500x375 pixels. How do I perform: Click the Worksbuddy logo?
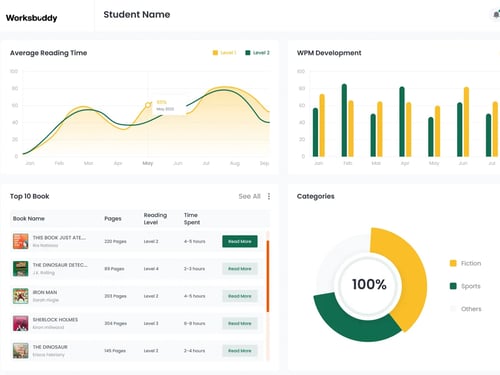point(32,18)
